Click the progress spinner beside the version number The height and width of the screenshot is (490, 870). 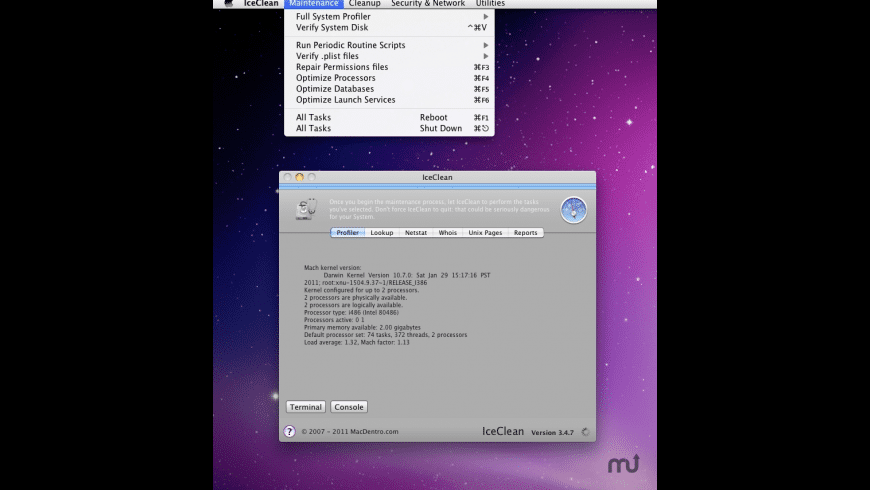point(585,432)
